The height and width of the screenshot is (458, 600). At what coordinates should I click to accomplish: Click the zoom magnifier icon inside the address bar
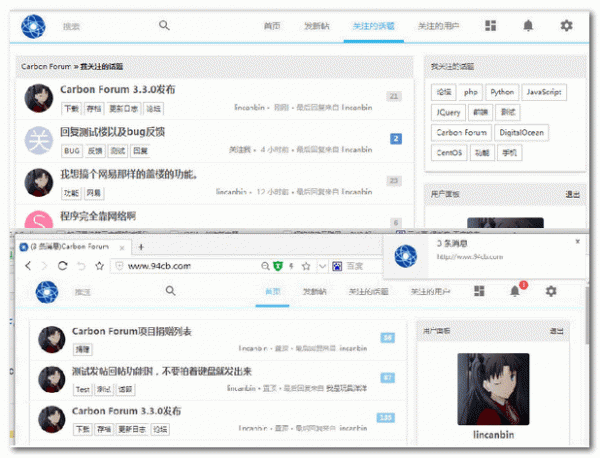[x=265, y=266]
